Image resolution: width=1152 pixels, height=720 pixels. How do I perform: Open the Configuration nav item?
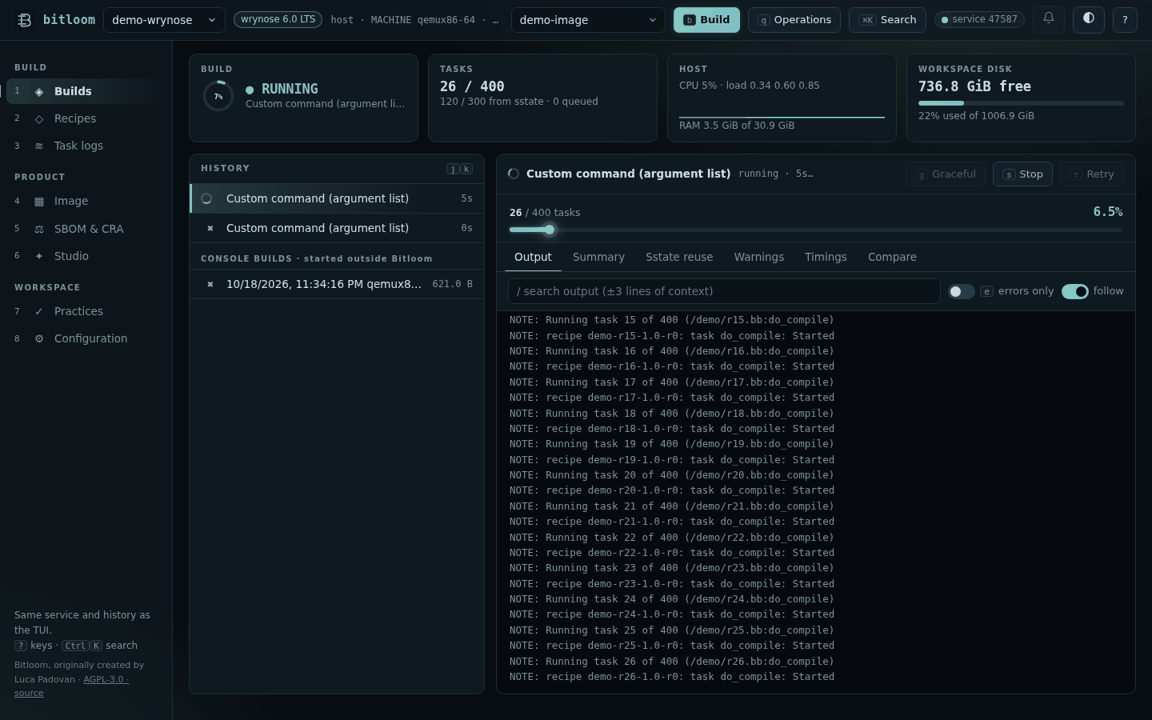[x=84, y=338]
